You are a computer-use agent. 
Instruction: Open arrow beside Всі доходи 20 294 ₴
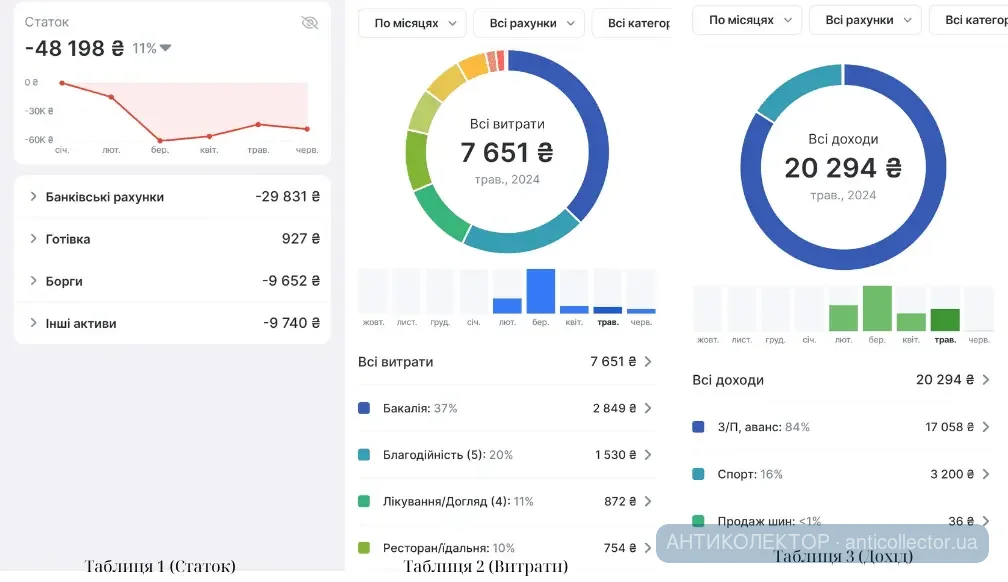(985, 380)
